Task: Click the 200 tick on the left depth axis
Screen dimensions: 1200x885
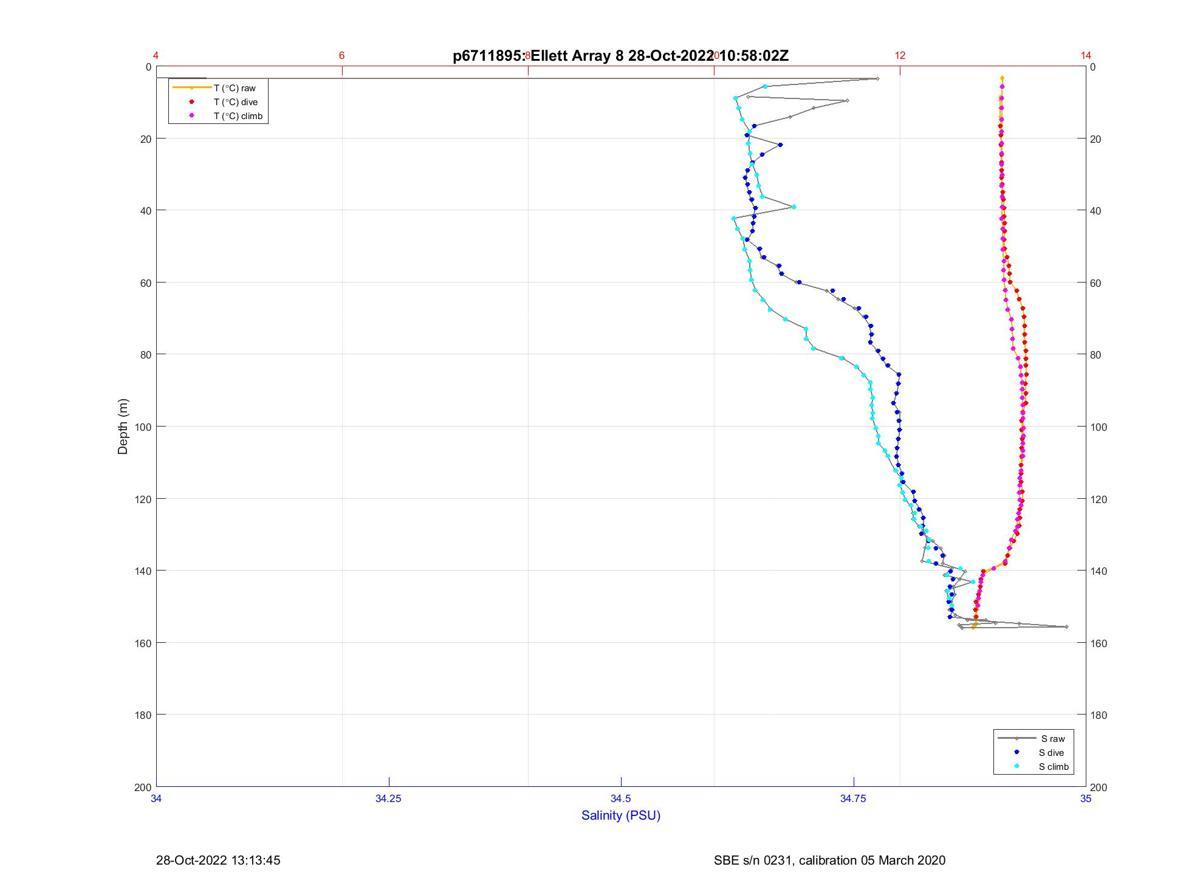Action: pyautogui.click(x=142, y=787)
